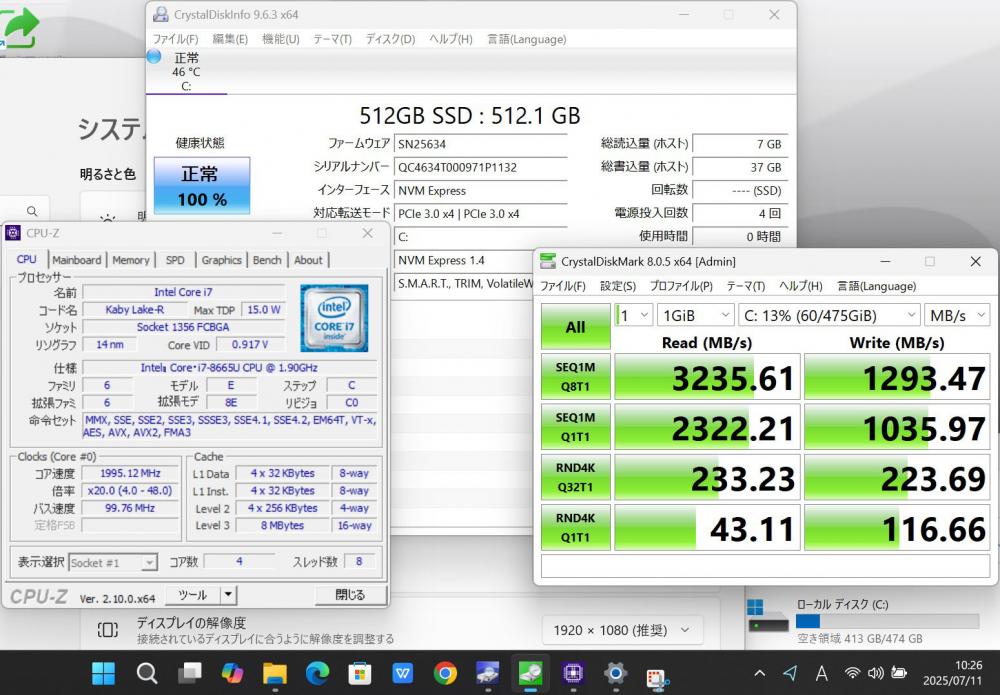
Task: Click CPU-Z ツール button
Action: (193, 595)
